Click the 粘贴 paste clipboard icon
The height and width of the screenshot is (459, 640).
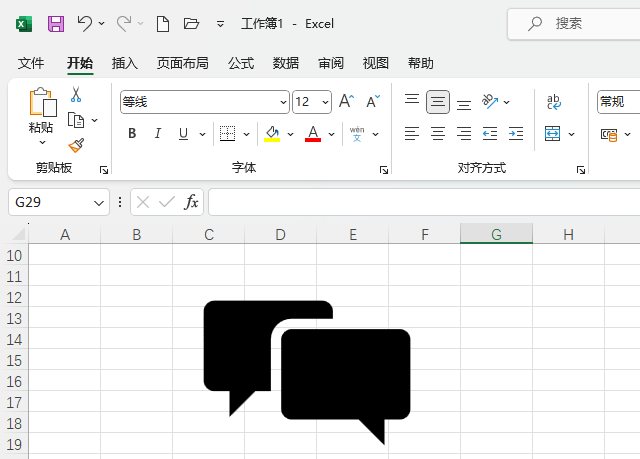(x=42, y=102)
